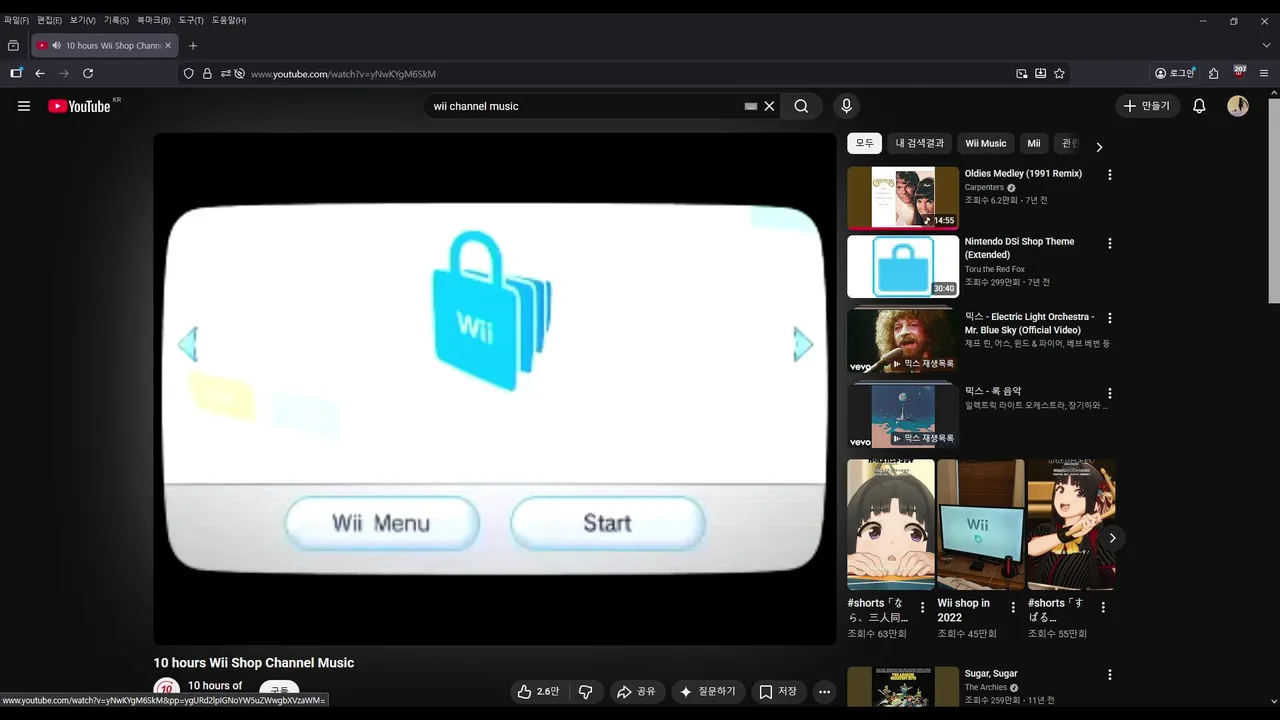Open the 10 hours of channel name

coord(215,686)
